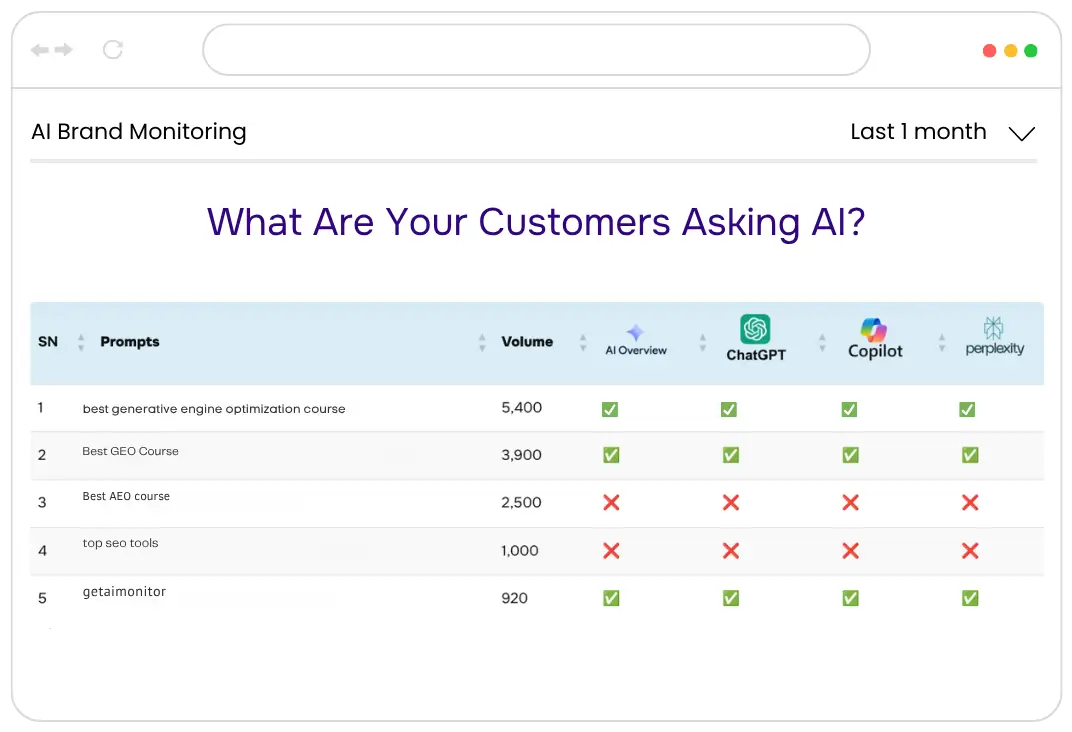Click Copilot red X for Best AEO course
This screenshot has height=732, width=1072.
click(850, 503)
